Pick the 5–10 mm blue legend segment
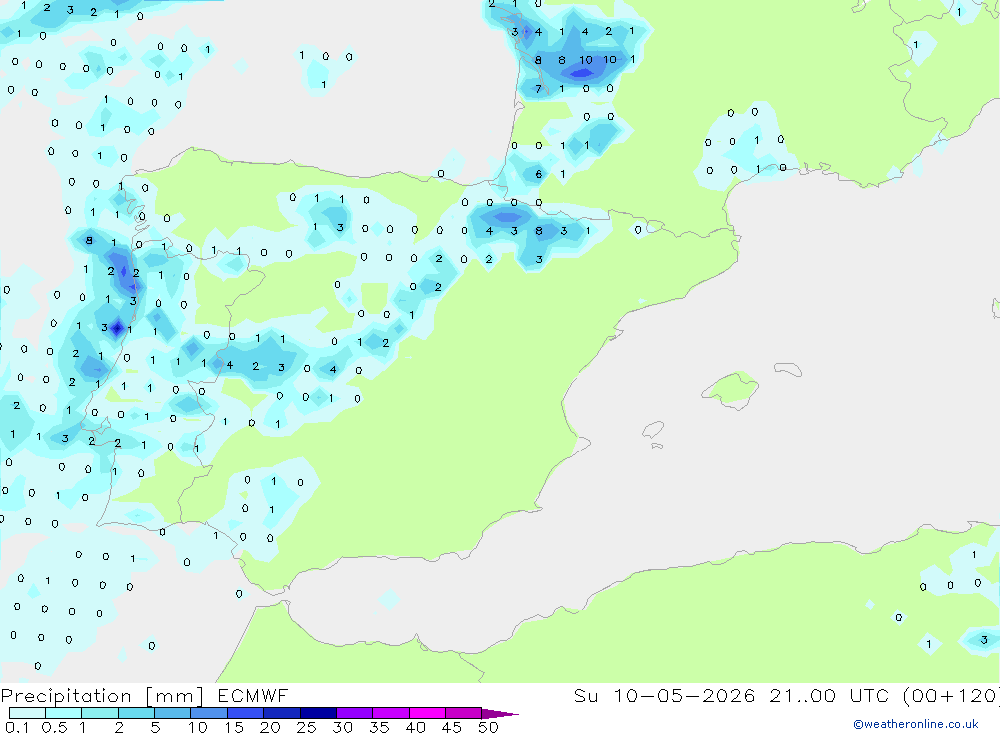 tap(172, 713)
